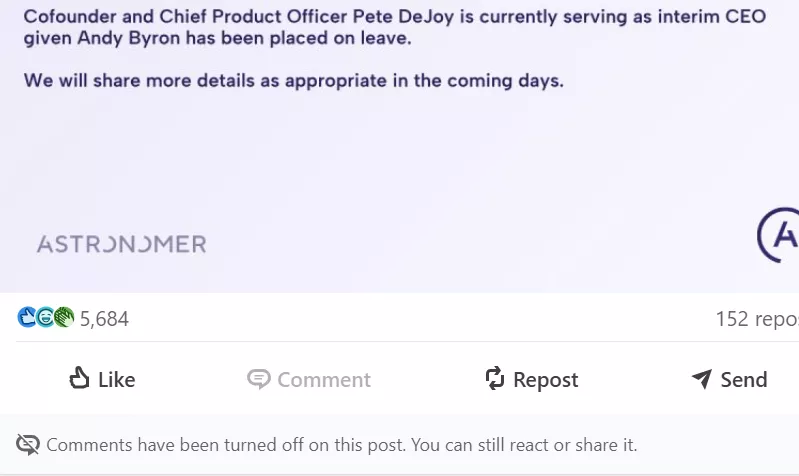Click the comments-turned-off crossed bubble icon
Screen dimensions: 799x476
point(28,445)
